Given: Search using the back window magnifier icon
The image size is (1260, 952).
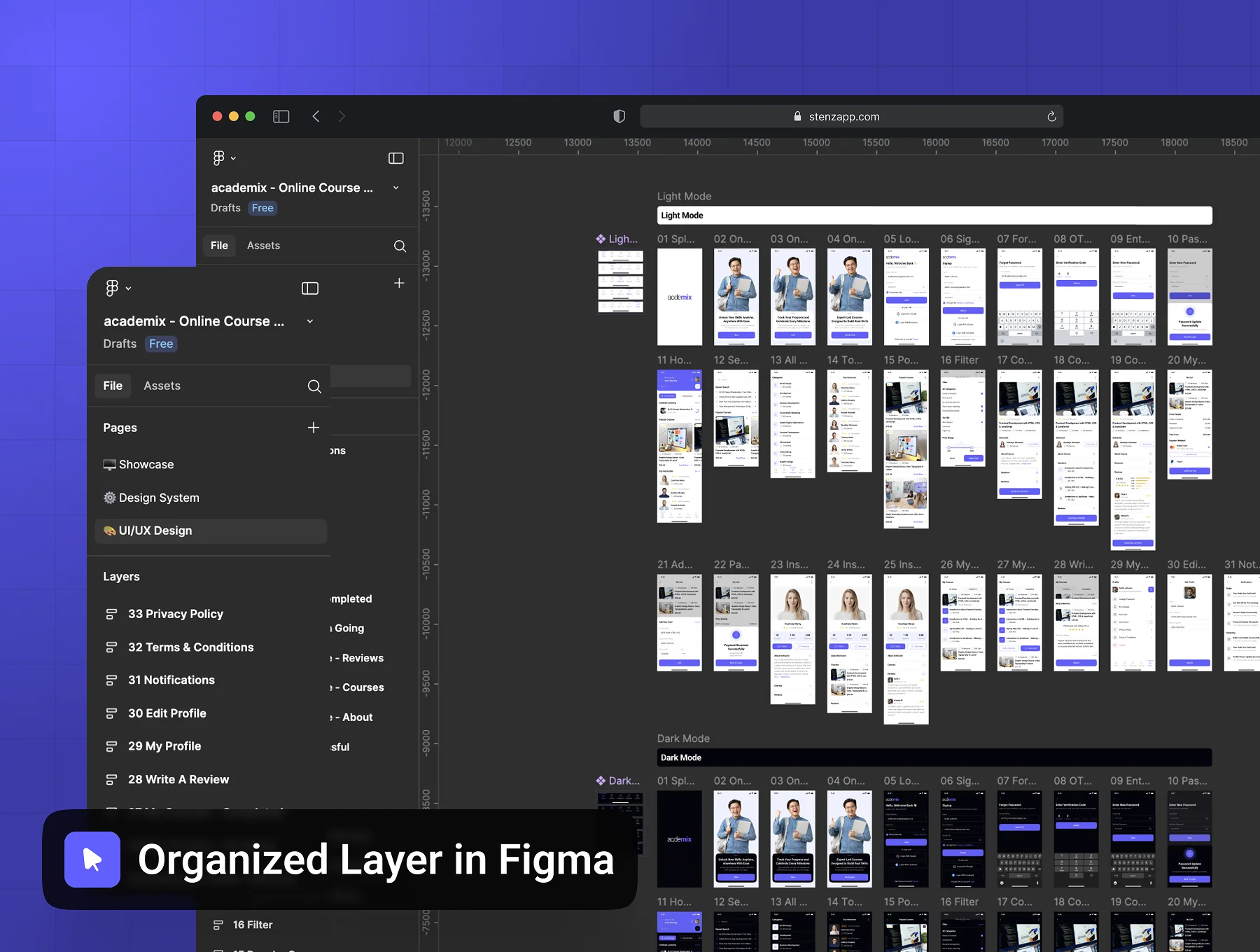Looking at the screenshot, I should (400, 246).
